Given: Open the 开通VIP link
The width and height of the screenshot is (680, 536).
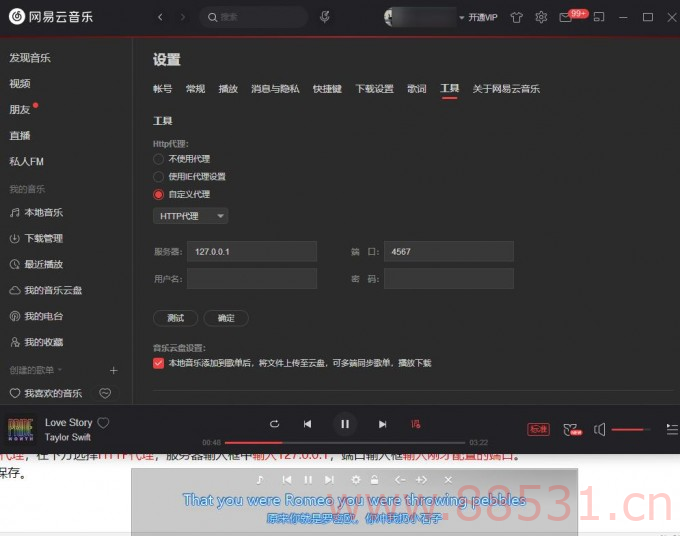Looking at the screenshot, I should click(x=483, y=17).
